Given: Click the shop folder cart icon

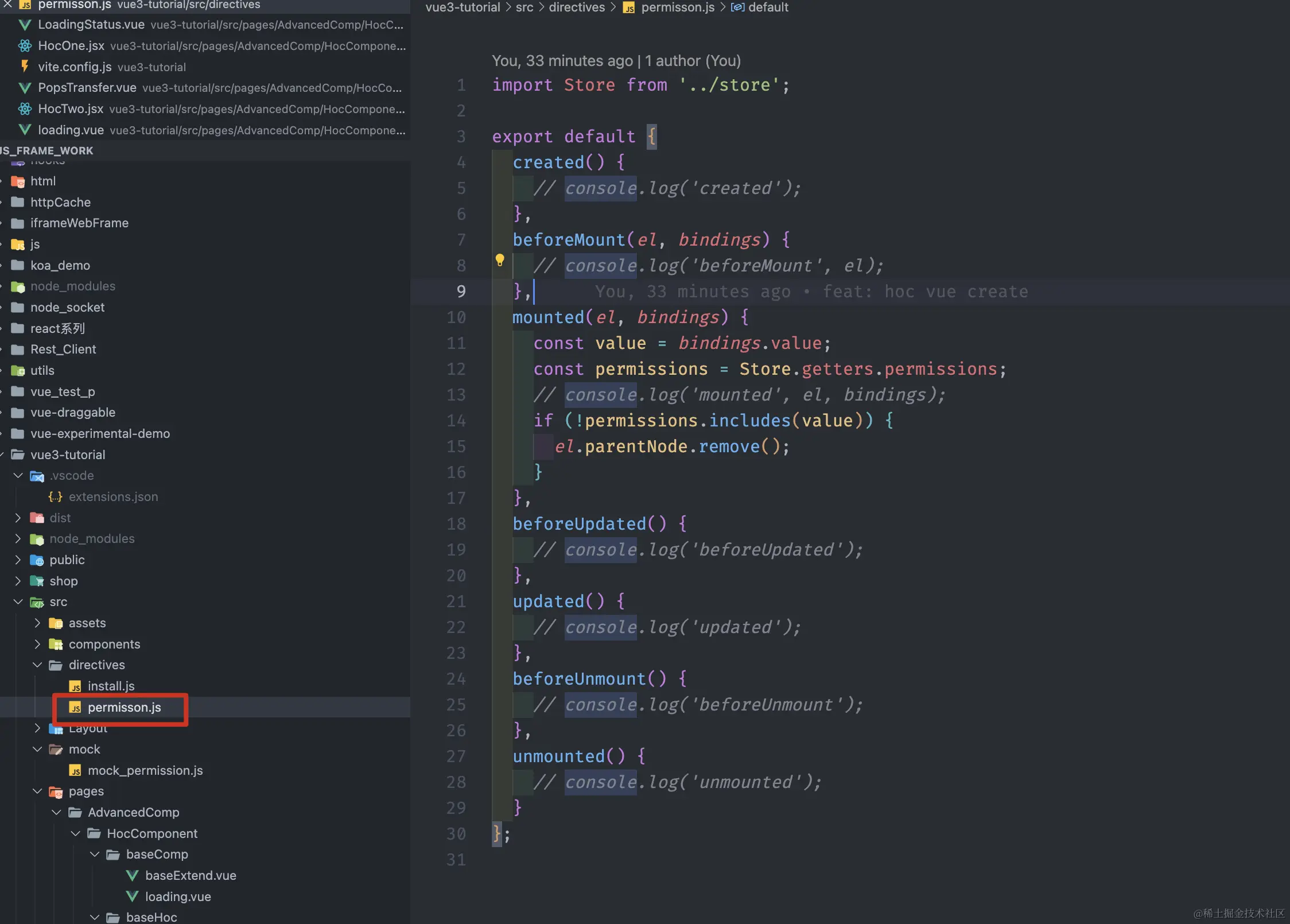Looking at the screenshot, I should coord(37,581).
